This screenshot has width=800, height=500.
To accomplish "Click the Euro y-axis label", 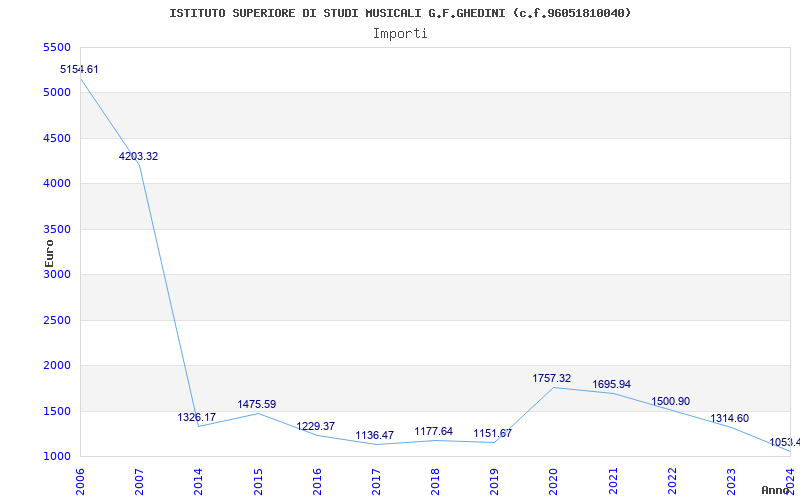I will tap(49, 254).
